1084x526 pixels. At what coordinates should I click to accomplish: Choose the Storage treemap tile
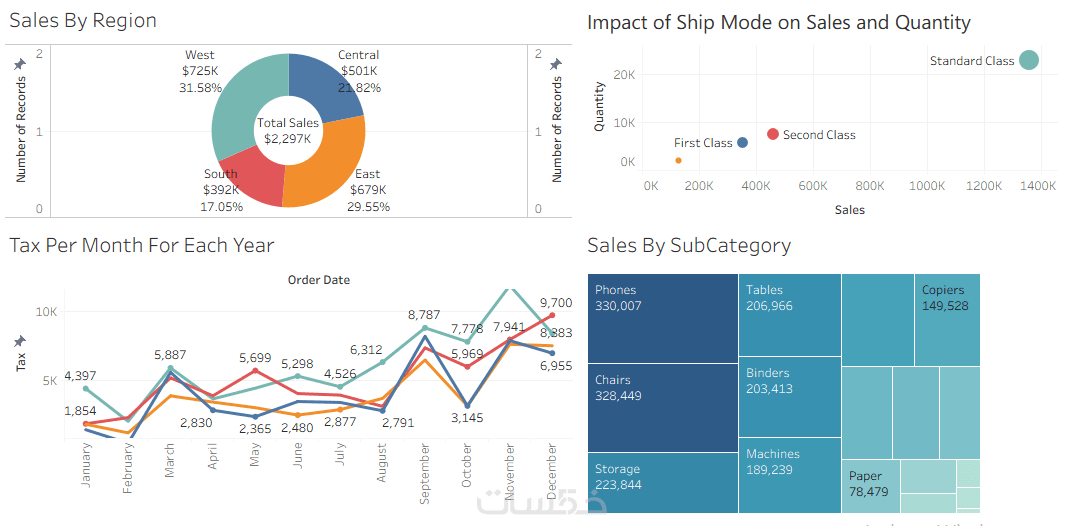(x=662, y=482)
